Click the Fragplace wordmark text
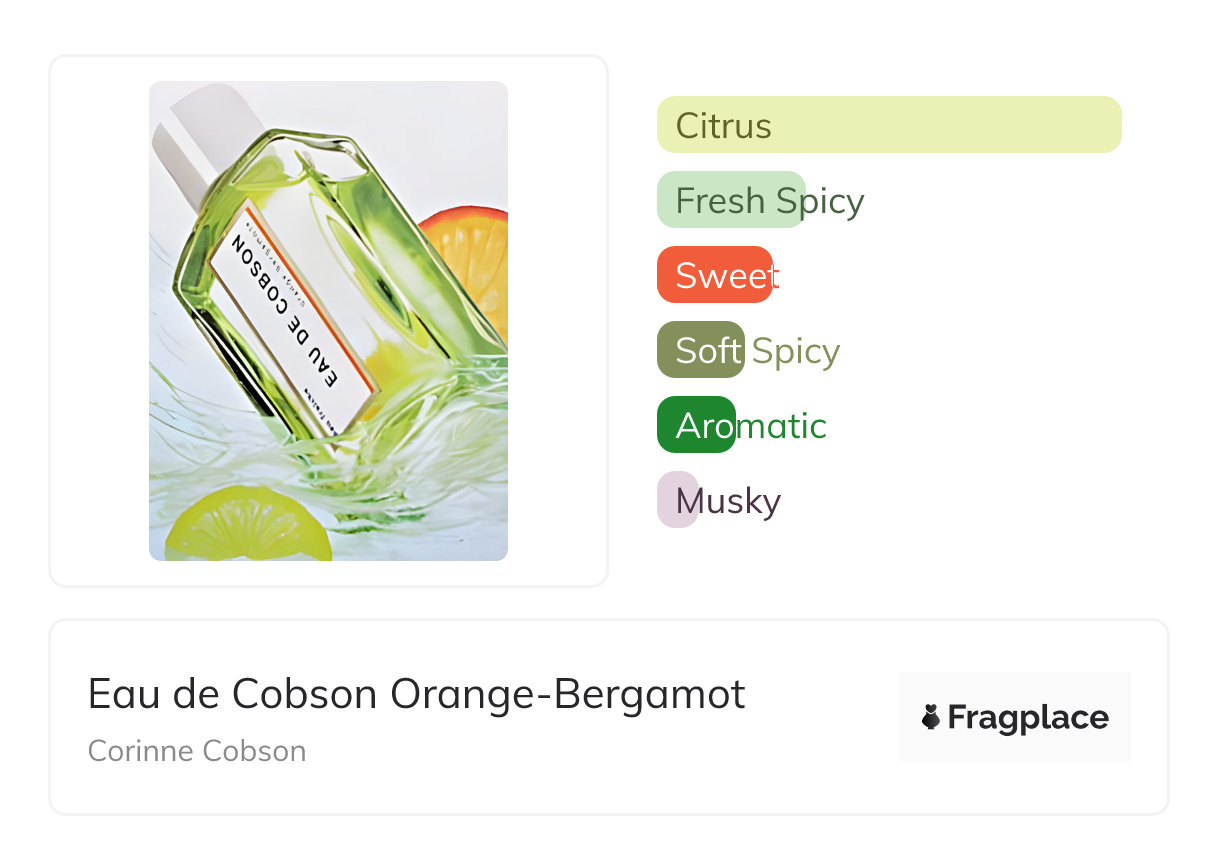This screenshot has height=864, width=1218. (x=1028, y=717)
